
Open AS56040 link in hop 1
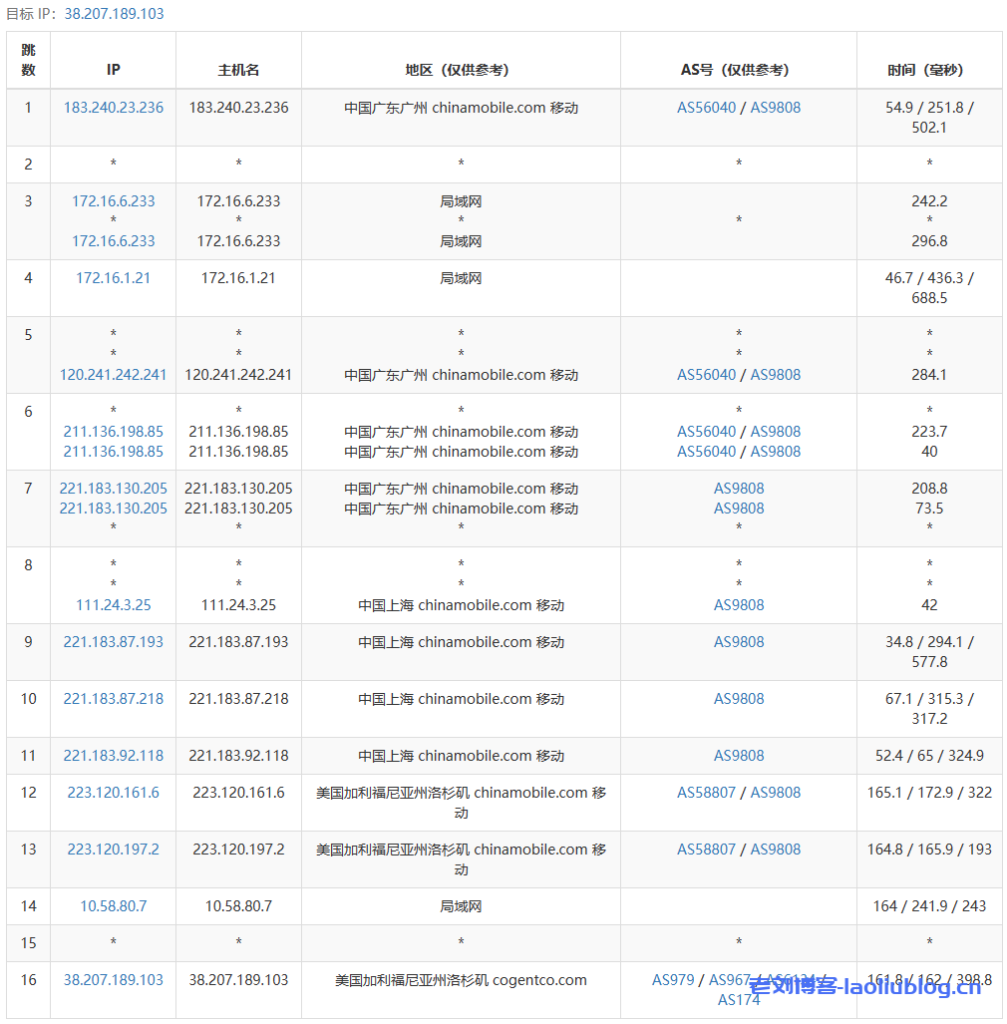coord(706,107)
